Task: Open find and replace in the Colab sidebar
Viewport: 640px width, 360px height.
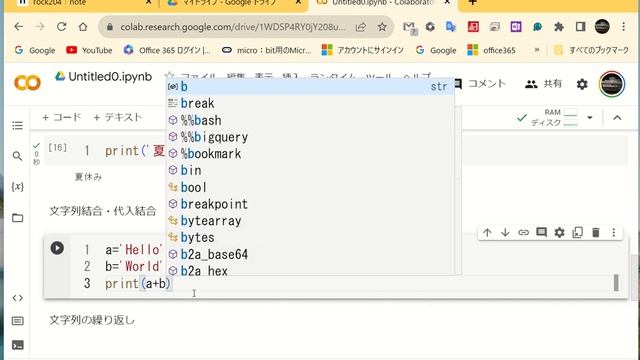Action: point(18,156)
